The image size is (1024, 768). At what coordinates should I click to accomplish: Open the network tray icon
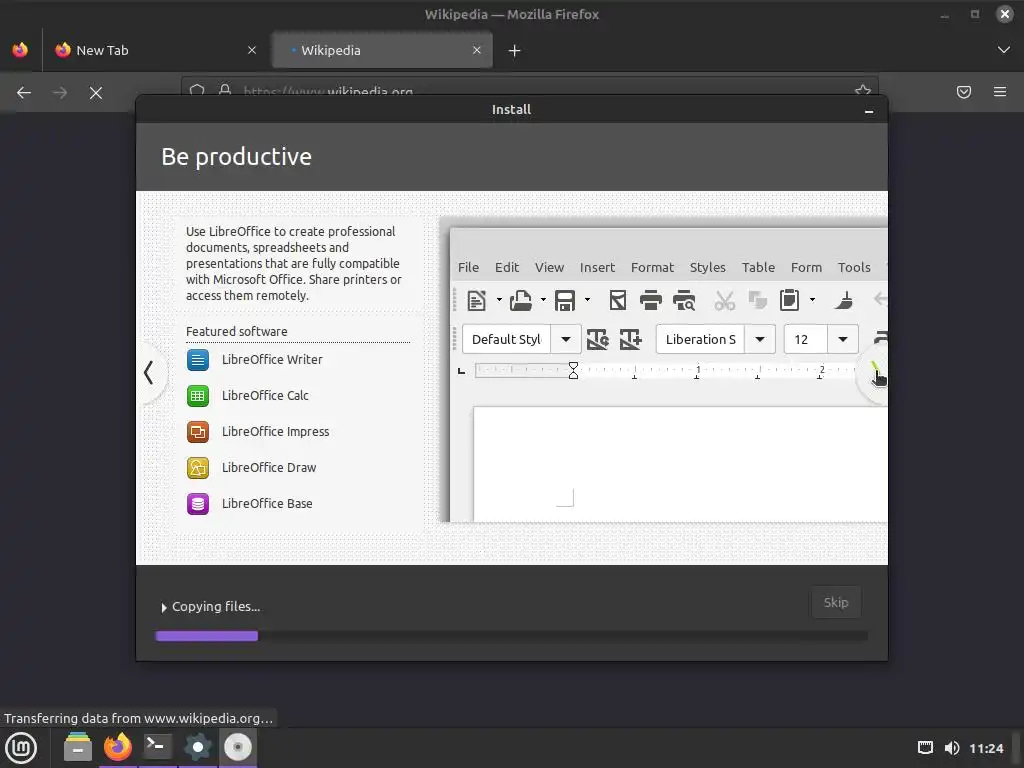pyautogui.click(x=925, y=748)
